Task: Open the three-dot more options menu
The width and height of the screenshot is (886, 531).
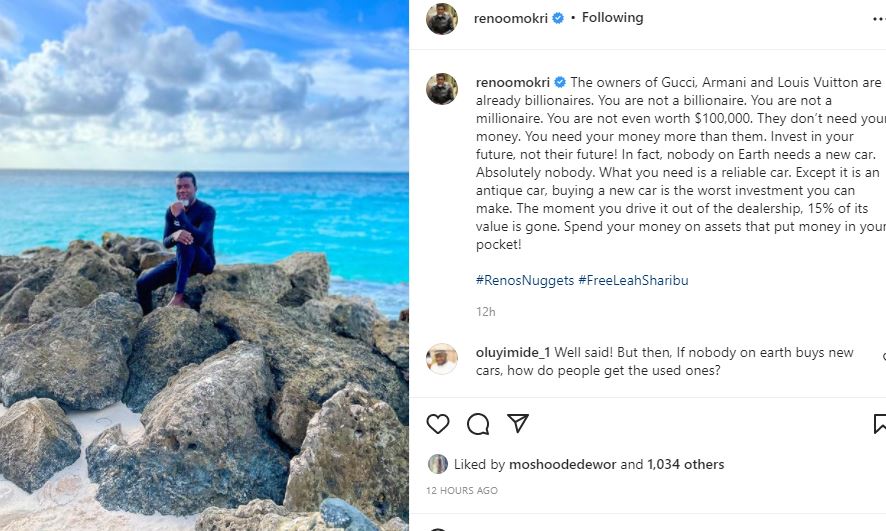Action: (x=878, y=18)
